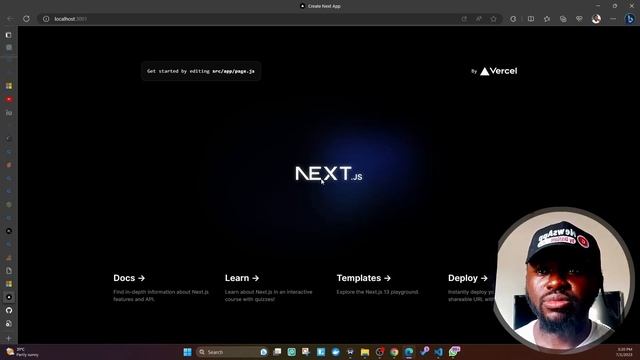Image resolution: width=640 pixels, height=360 pixels.
Task: Open Visual Studio Code from taskbar
Action: pos(439,352)
